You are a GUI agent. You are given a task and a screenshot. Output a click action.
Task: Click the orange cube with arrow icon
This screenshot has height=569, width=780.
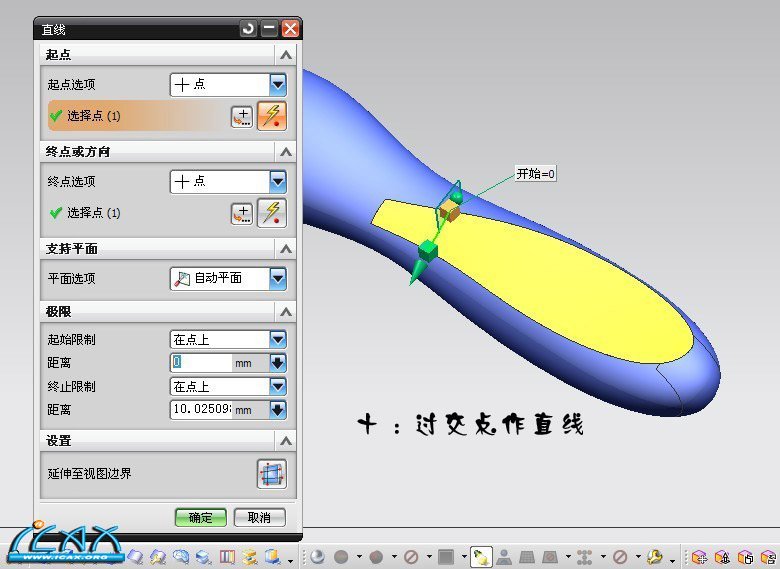coord(722,557)
